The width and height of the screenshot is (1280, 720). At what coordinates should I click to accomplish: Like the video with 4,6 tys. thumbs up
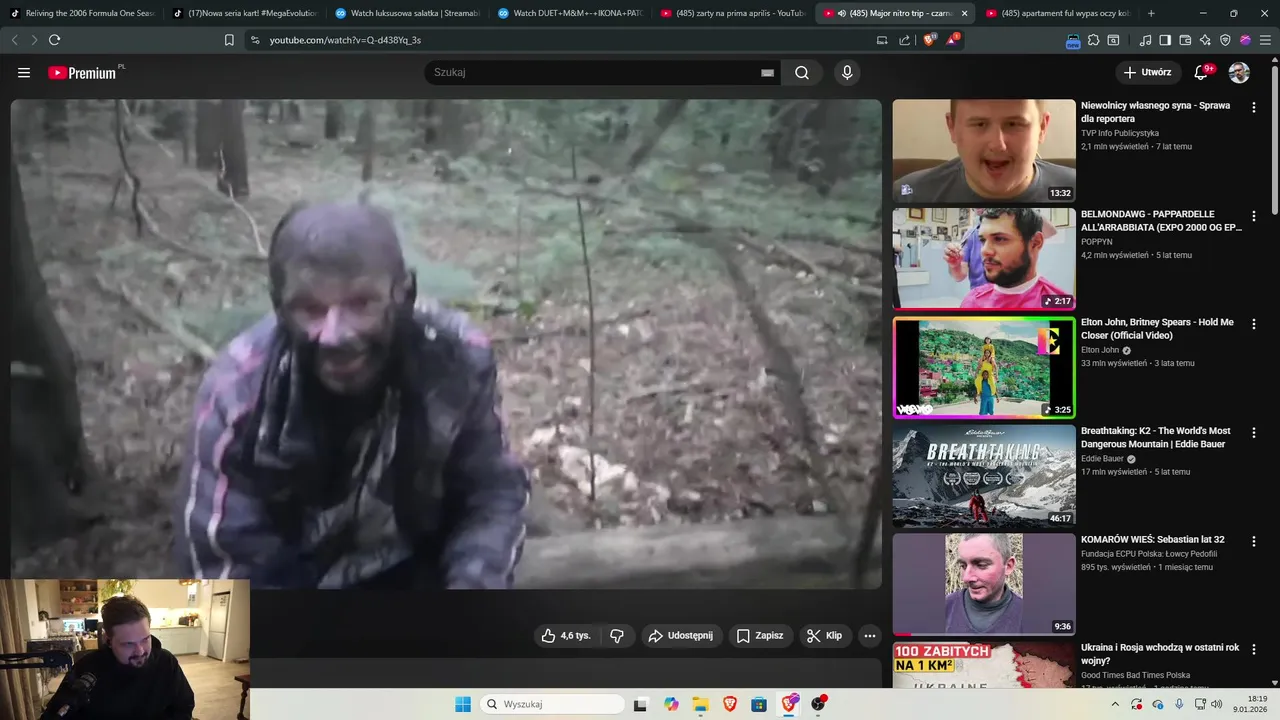567,636
